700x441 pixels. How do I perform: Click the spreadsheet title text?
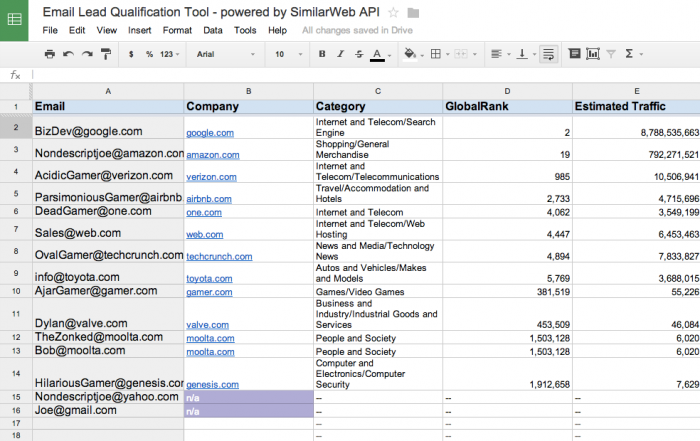[211, 12]
